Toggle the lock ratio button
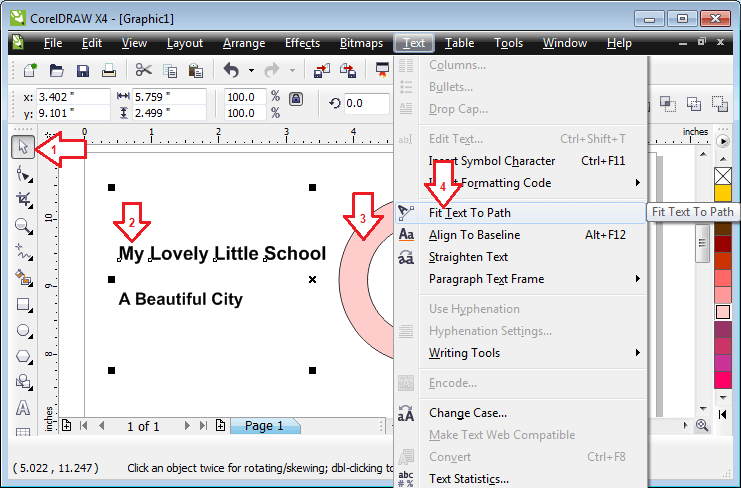 click(295, 100)
